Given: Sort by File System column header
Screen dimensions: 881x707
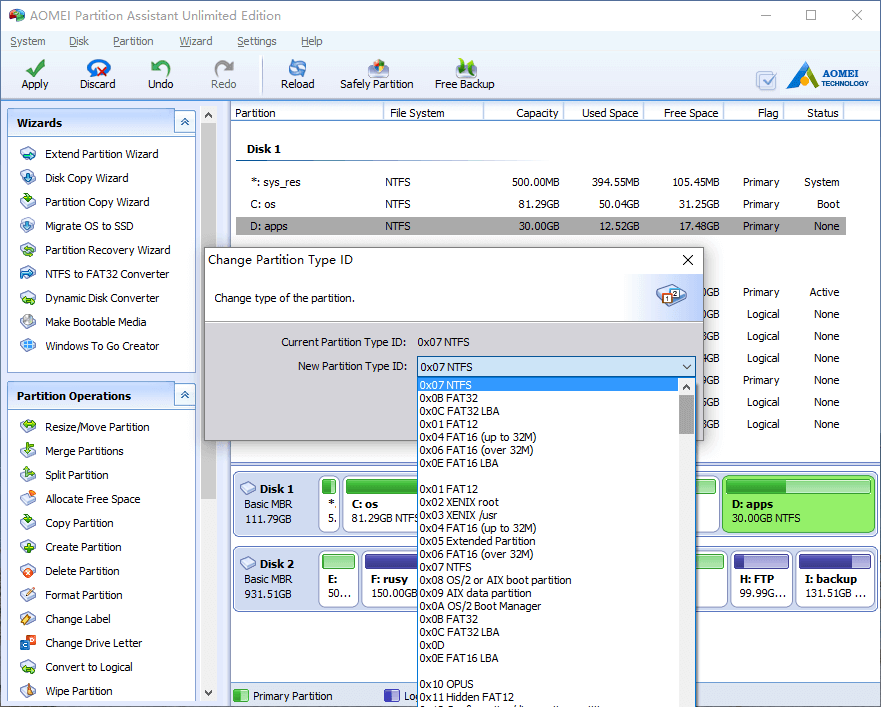Looking at the screenshot, I should coord(433,112).
